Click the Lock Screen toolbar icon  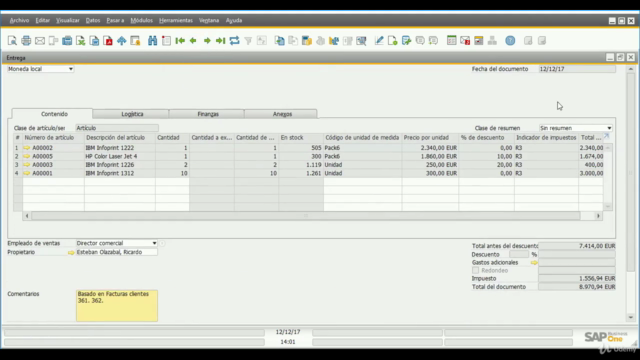click(135, 40)
